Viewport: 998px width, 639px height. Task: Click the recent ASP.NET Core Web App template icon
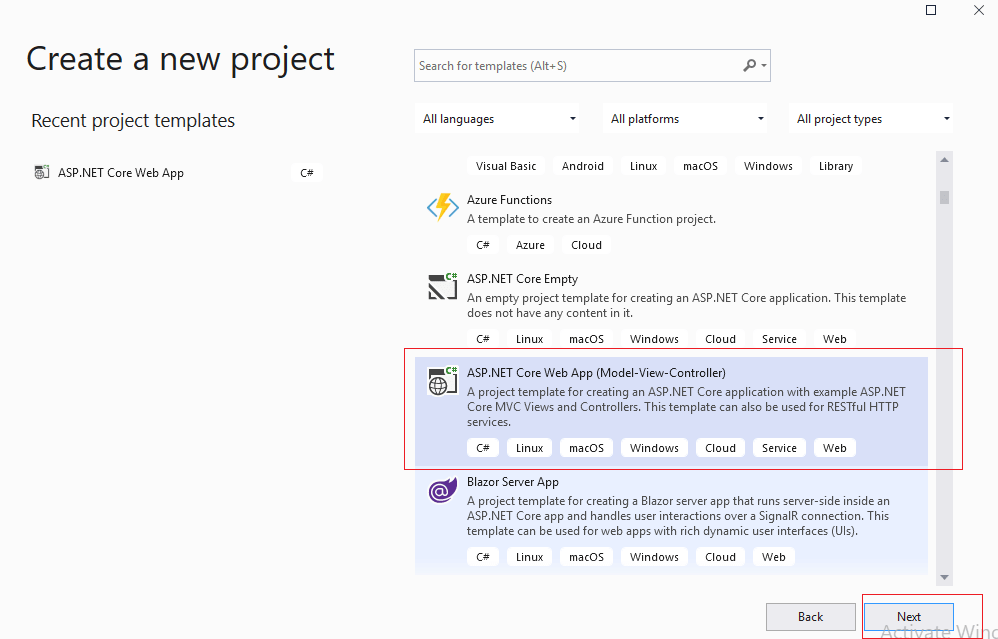41,172
